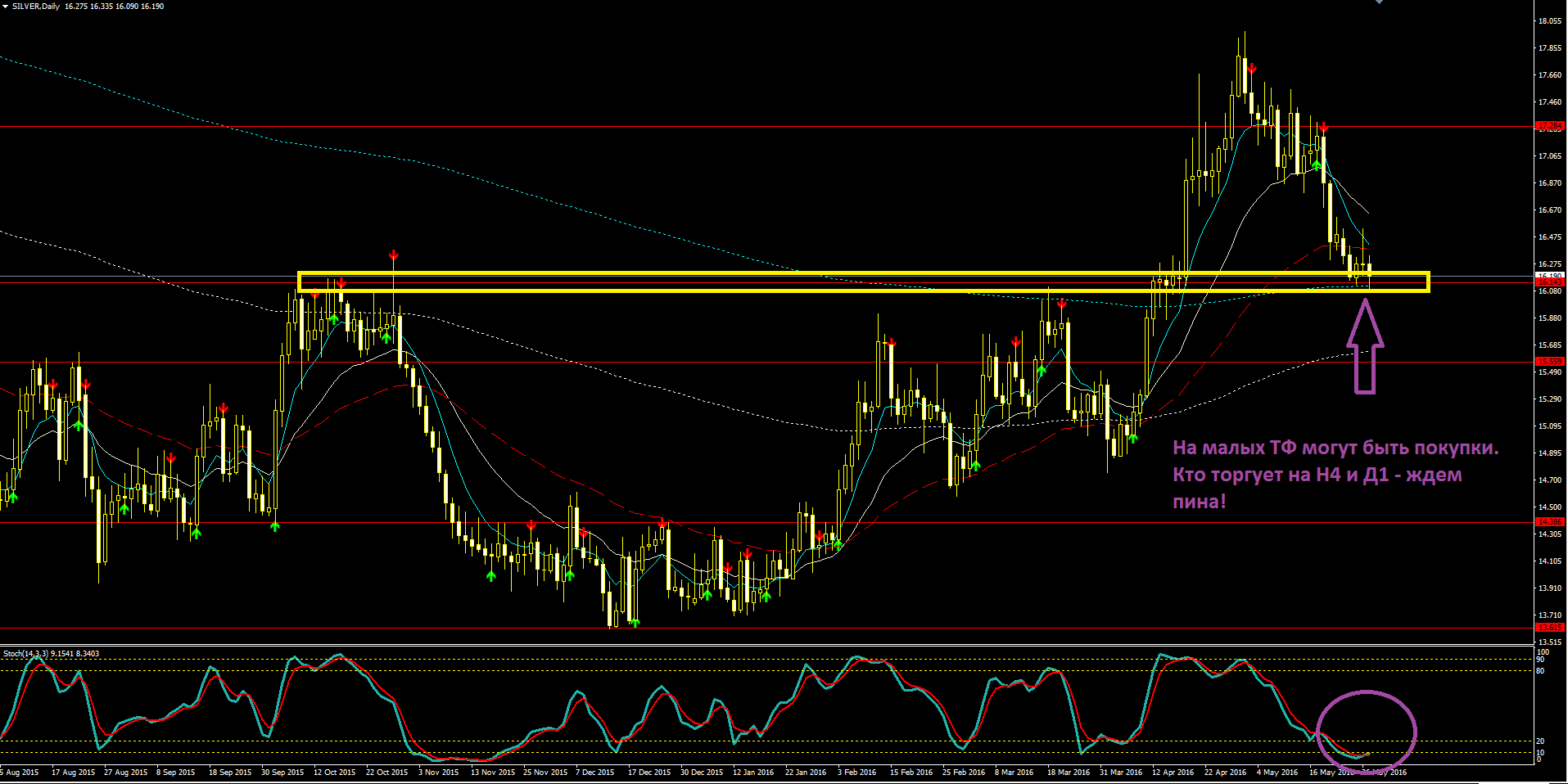The image size is (1568, 784).
Task: Click the 25 Feb 2016 date label
Action: tap(964, 773)
